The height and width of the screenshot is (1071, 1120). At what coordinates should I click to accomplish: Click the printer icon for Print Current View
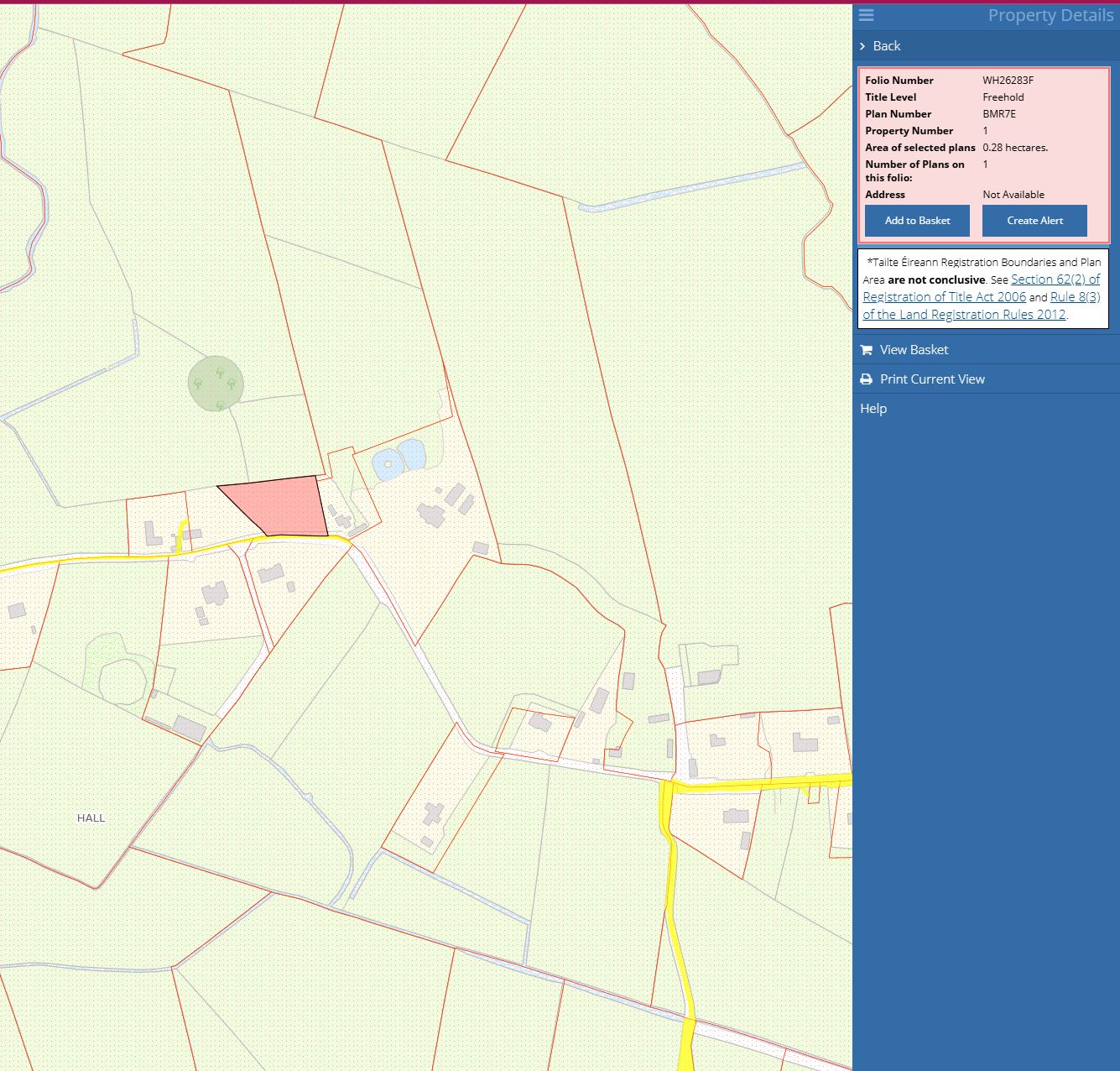(867, 379)
